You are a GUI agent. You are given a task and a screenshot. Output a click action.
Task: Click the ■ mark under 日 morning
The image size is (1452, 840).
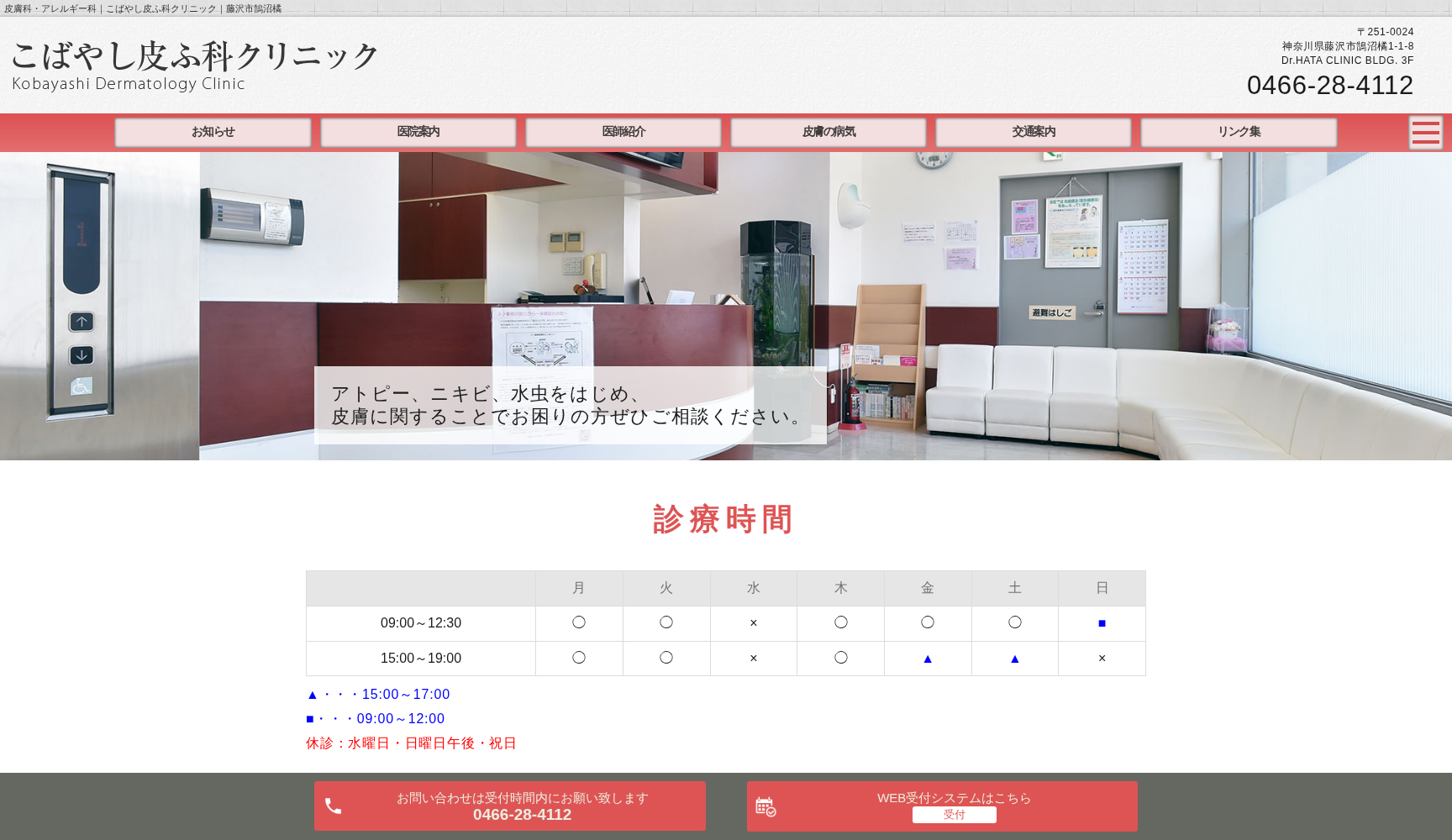1102,622
